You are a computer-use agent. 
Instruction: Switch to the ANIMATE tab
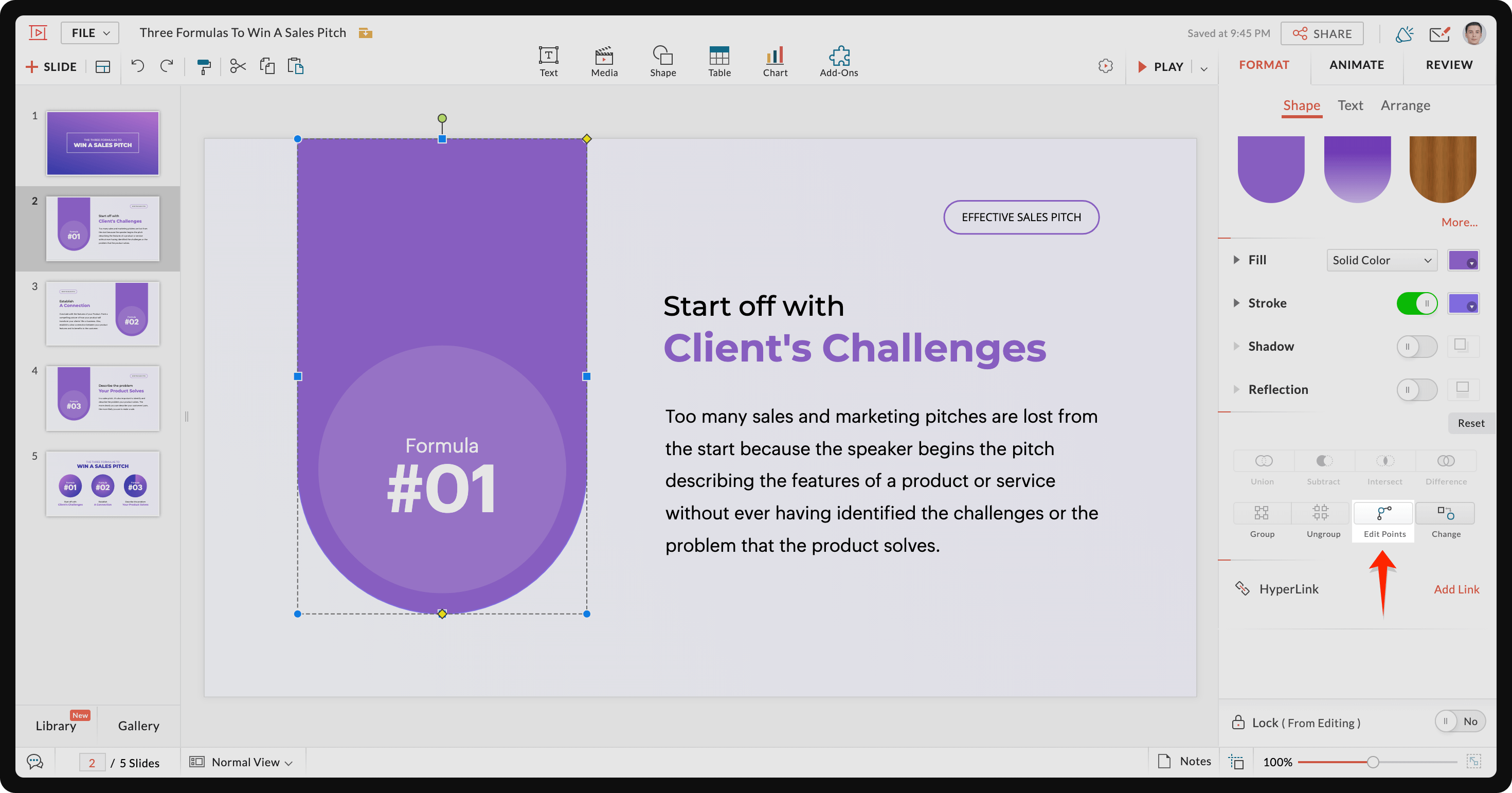[x=1358, y=64]
